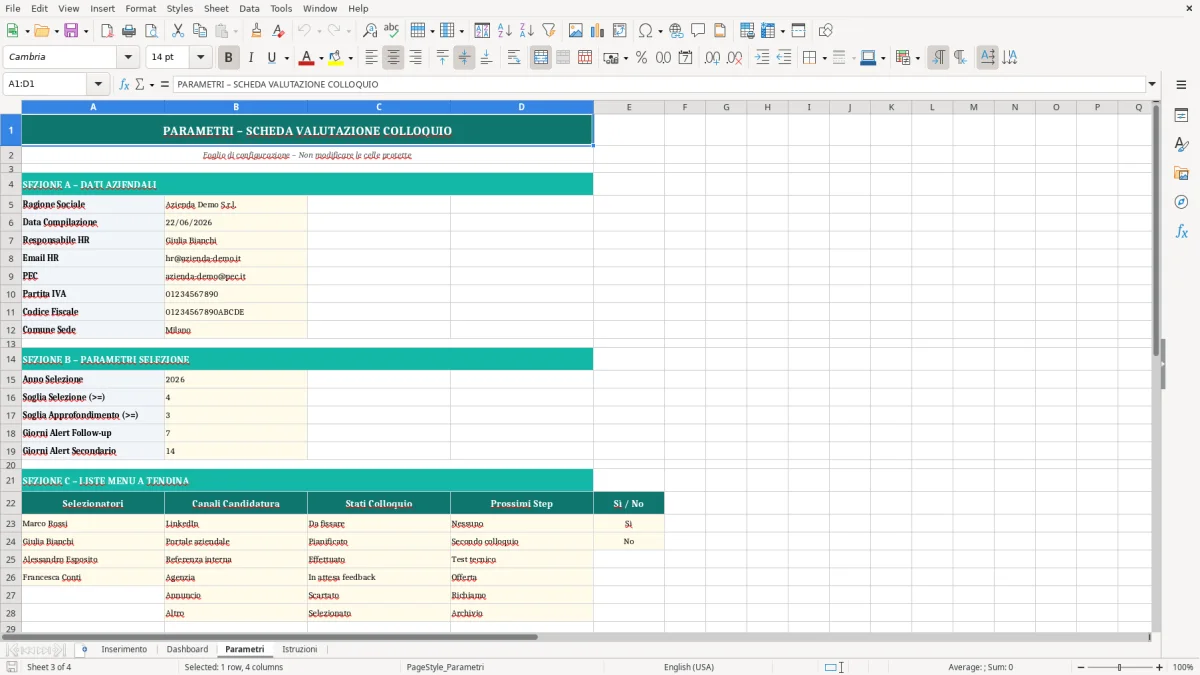1200x675 pixels.
Task: Click the Insert Hyperlink icon
Action: (x=676, y=31)
